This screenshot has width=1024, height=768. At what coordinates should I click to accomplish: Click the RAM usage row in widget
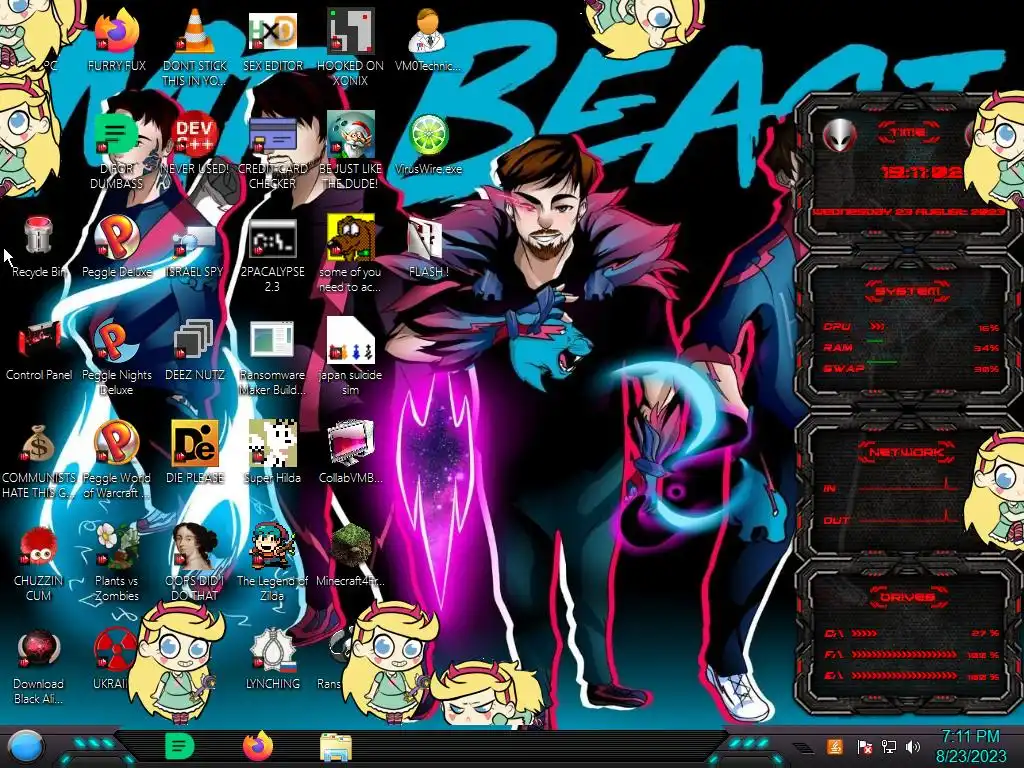pyautogui.click(x=911, y=347)
